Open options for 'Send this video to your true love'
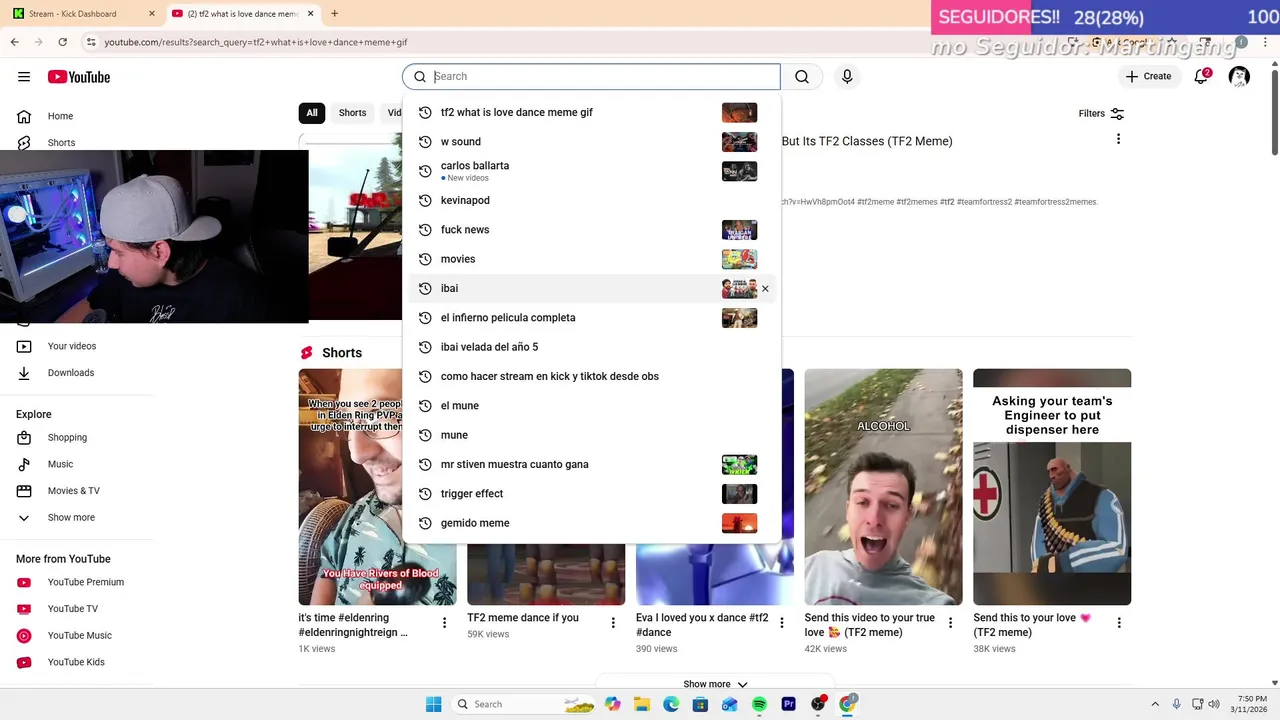1280x720 pixels. pyautogui.click(x=951, y=623)
